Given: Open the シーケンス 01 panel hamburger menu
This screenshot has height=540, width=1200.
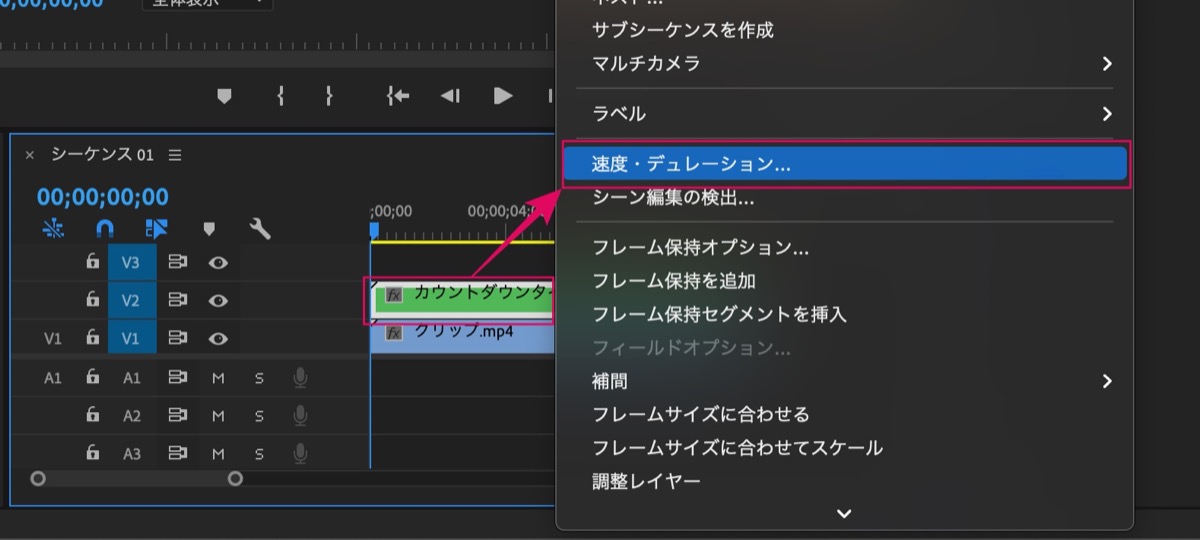Looking at the screenshot, I should click(x=175, y=155).
